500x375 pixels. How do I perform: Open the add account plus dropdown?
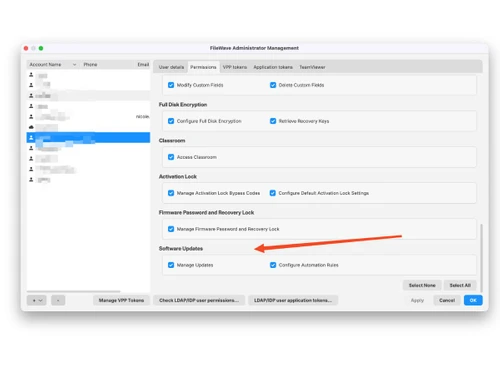coord(37,300)
